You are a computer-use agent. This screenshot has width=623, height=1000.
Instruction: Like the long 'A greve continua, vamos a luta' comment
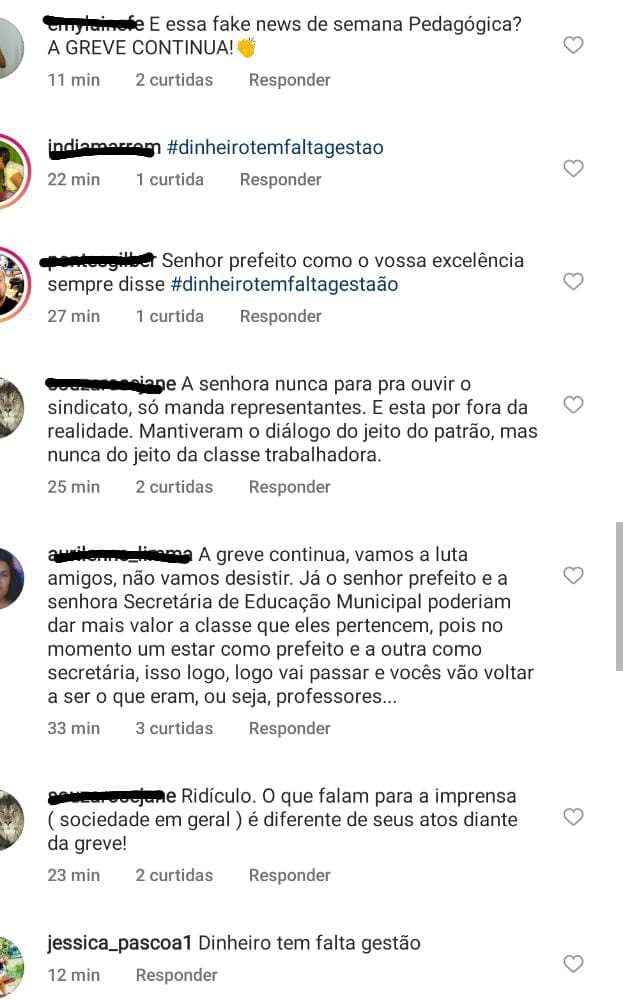coord(573,575)
